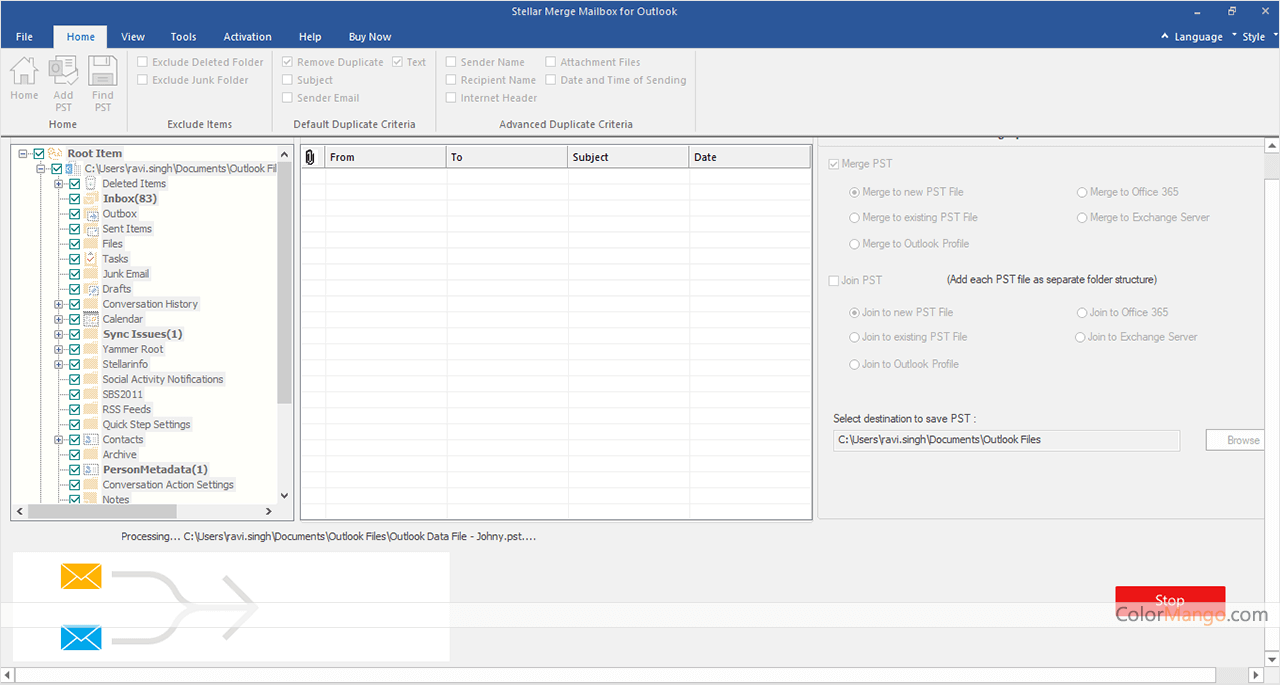Screen dimensions: 1280x685
Task: Click the Deleted Items folder icon
Action: (x=91, y=184)
